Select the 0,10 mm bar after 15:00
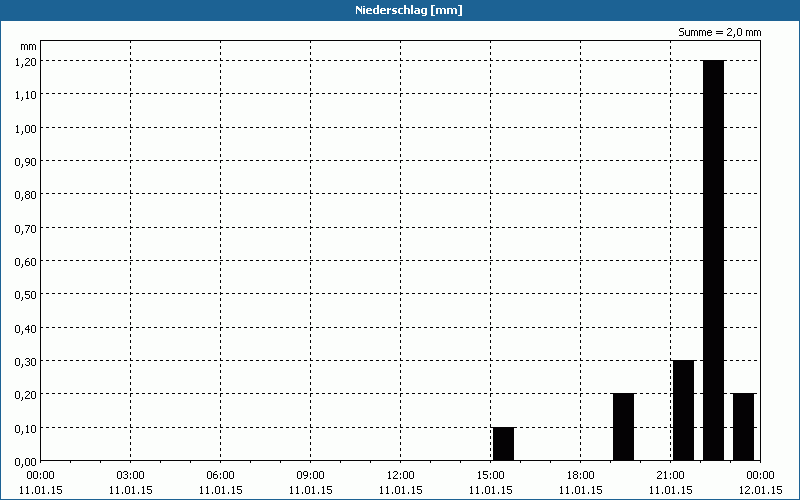Viewport: 800px width, 500px height. point(504,444)
